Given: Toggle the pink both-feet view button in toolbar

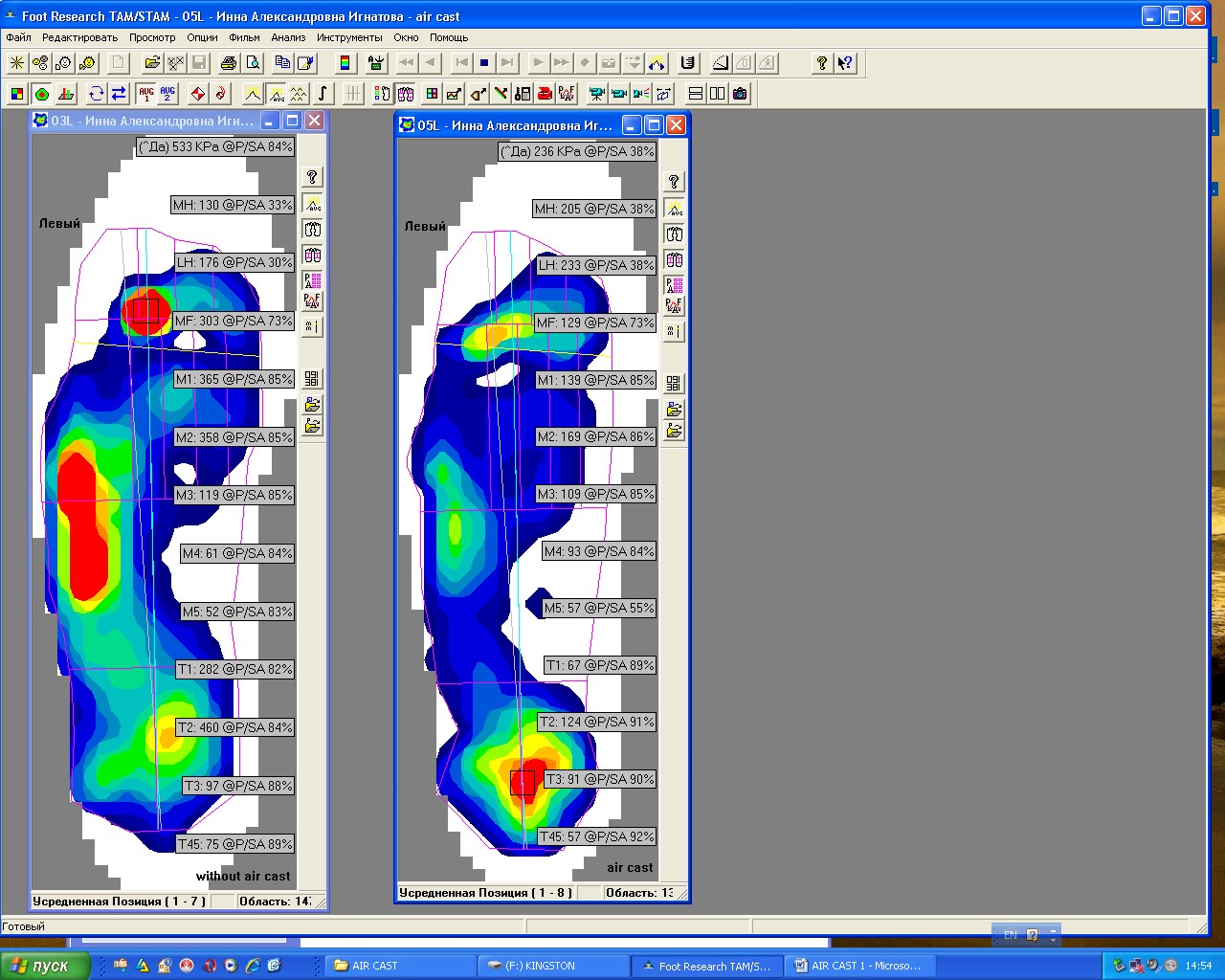Looking at the screenshot, I should [406, 94].
